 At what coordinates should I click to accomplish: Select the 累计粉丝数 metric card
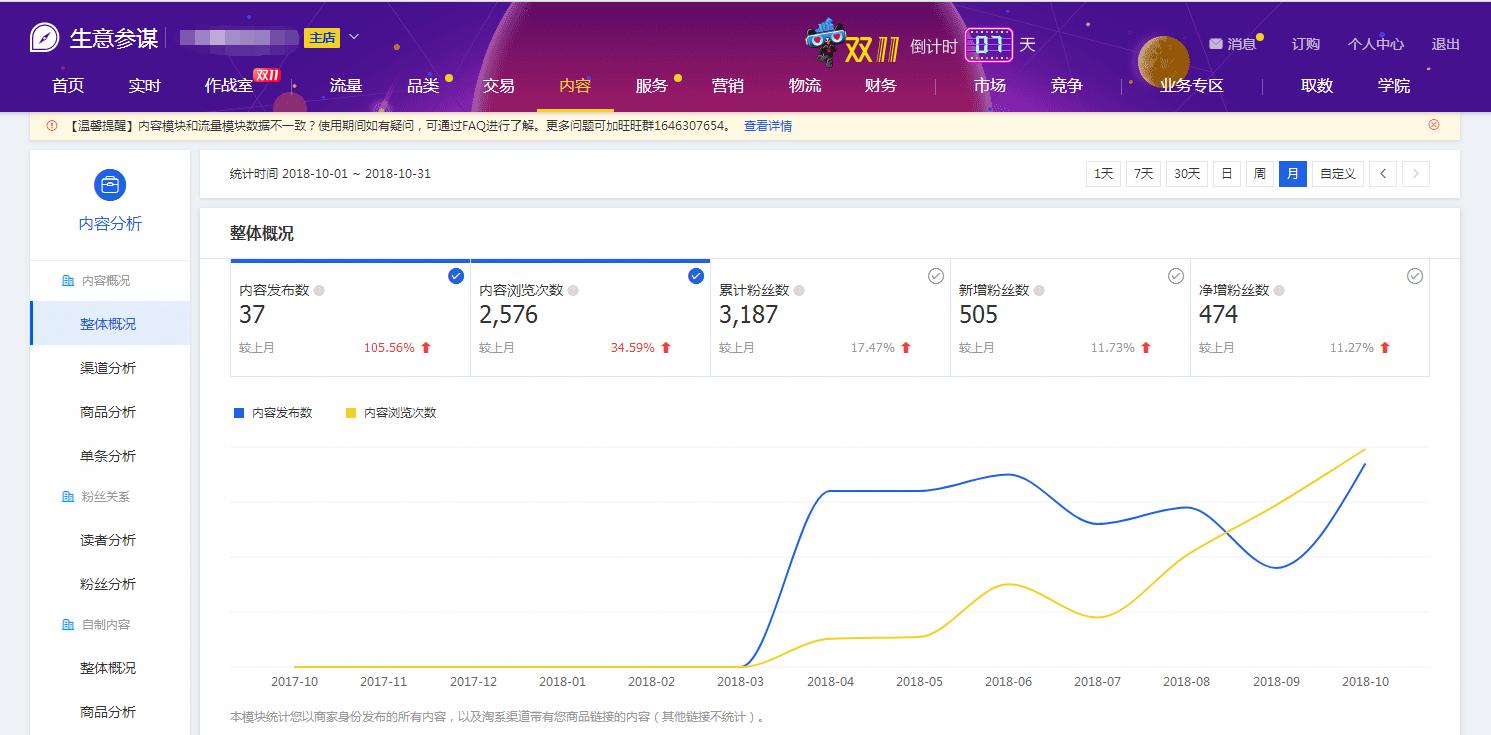click(x=935, y=275)
